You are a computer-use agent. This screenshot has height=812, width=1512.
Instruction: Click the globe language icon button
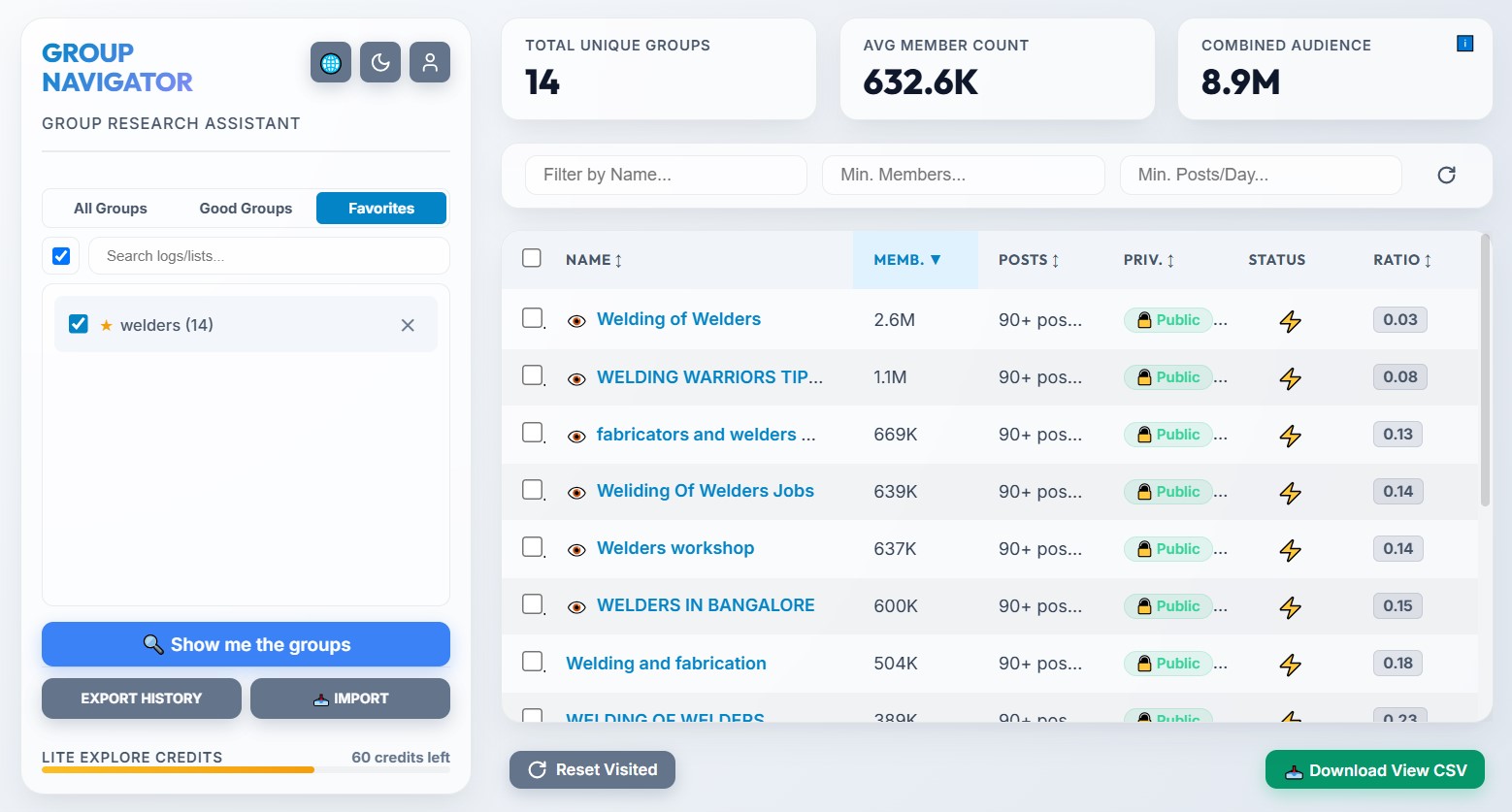click(x=331, y=62)
